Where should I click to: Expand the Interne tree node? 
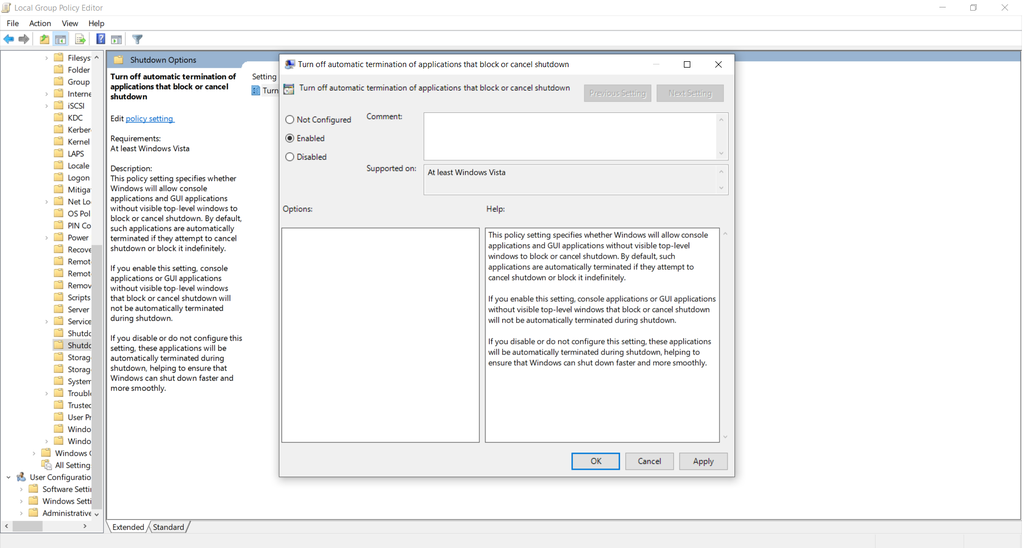click(x=46, y=94)
